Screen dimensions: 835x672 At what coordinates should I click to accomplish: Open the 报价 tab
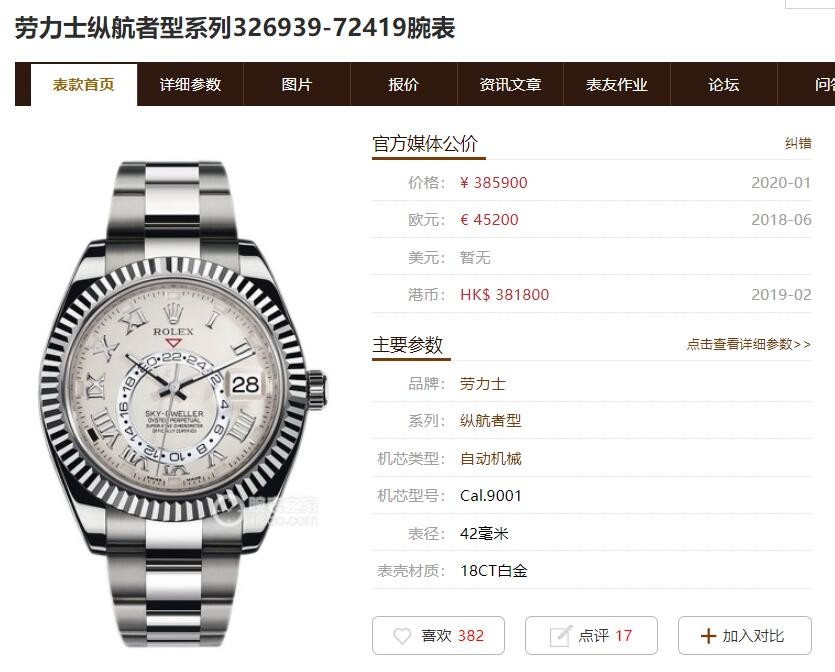tap(404, 85)
